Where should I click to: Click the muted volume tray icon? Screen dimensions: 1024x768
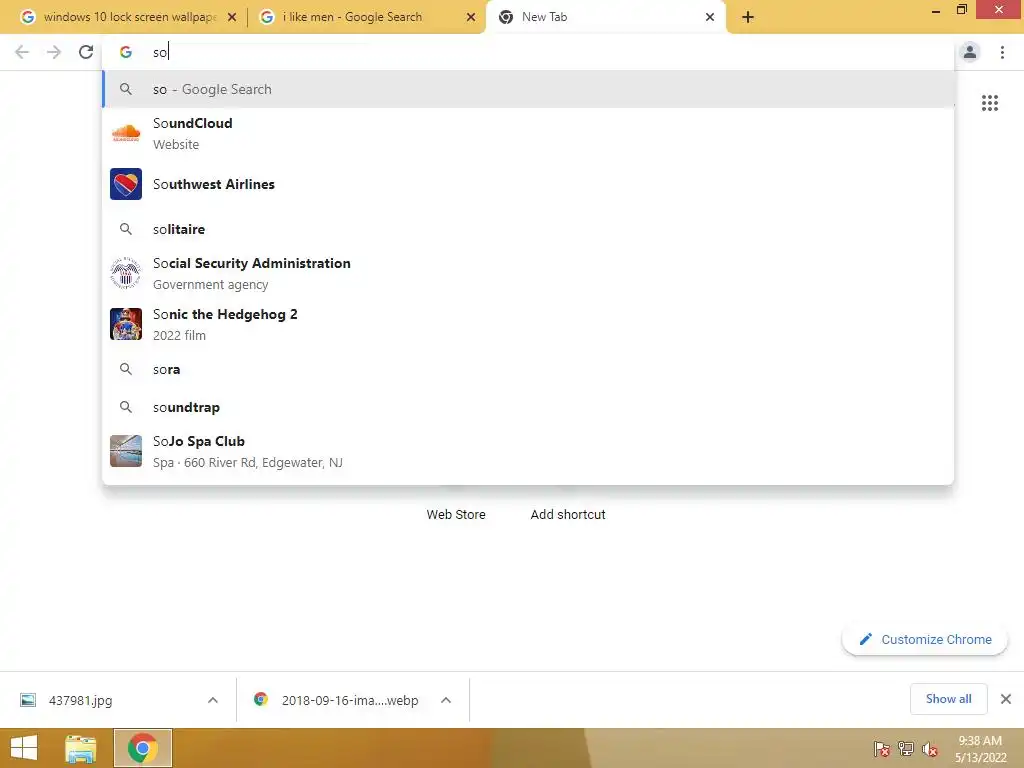930,748
